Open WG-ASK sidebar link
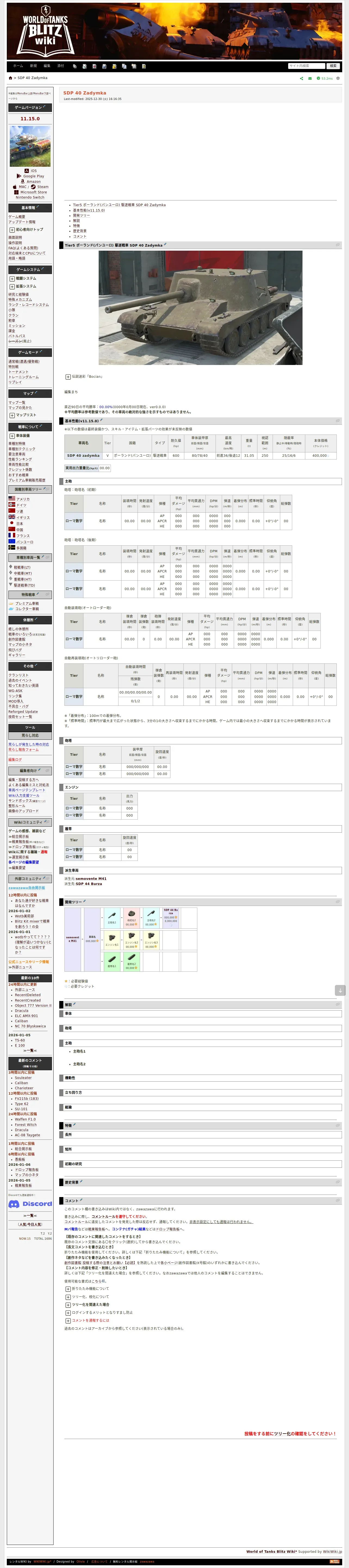This screenshot has width=349, height=1568. [x=15, y=691]
